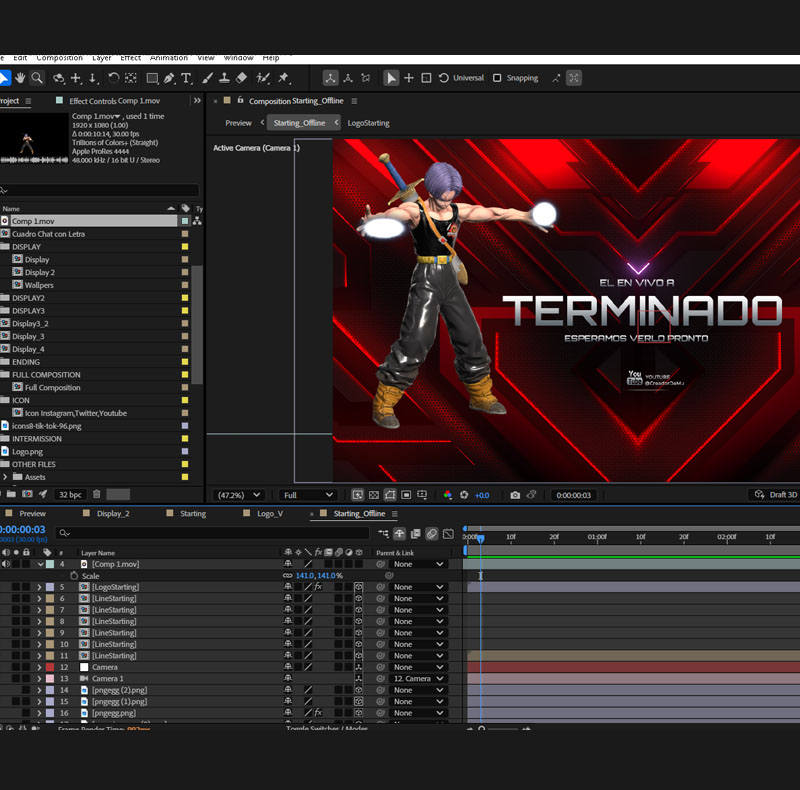The image size is (800, 790).
Task: Select the Clone Stamp tool
Action: click(x=224, y=78)
